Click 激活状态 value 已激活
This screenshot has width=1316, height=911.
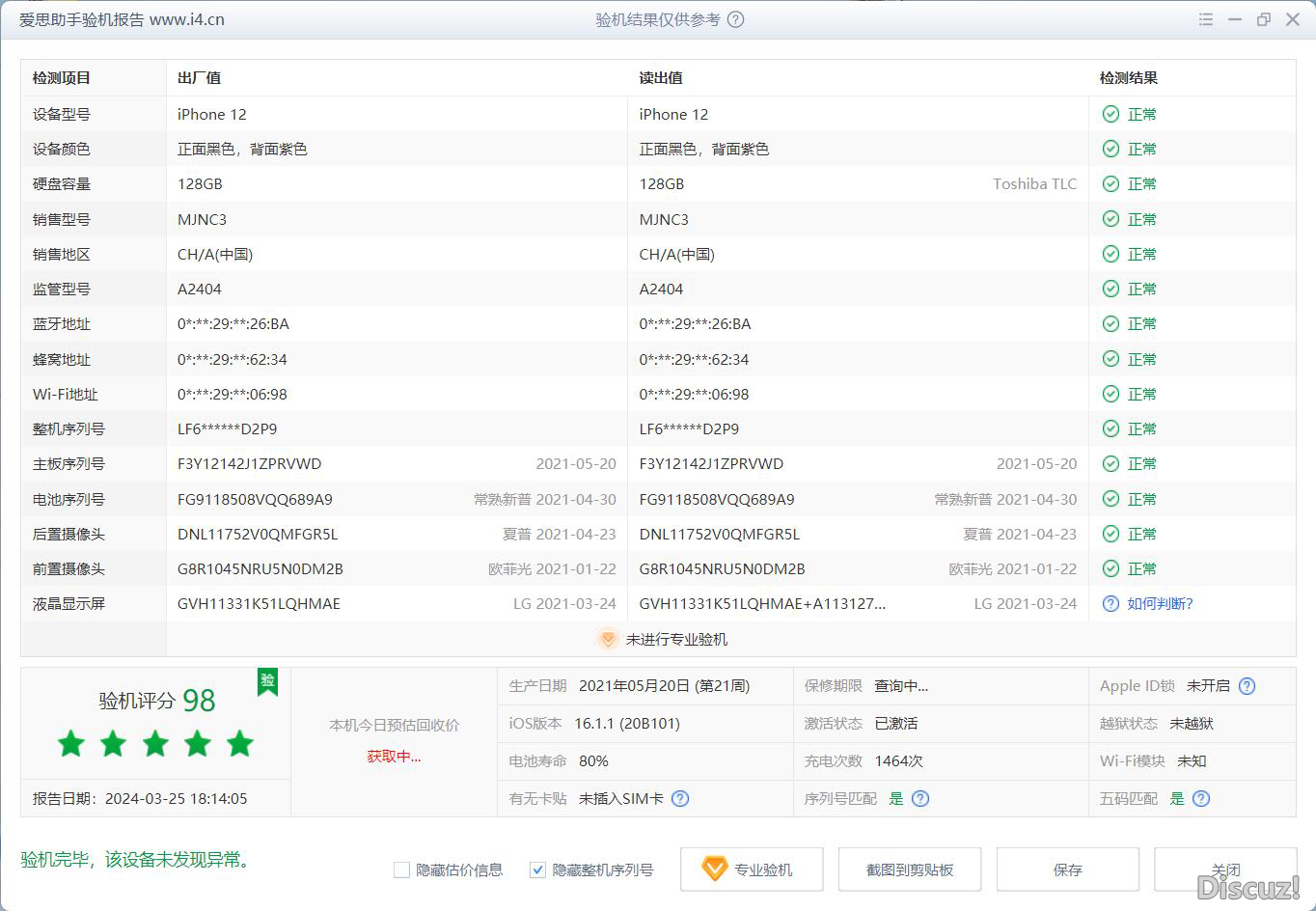pyautogui.click(x=895, y=723)
